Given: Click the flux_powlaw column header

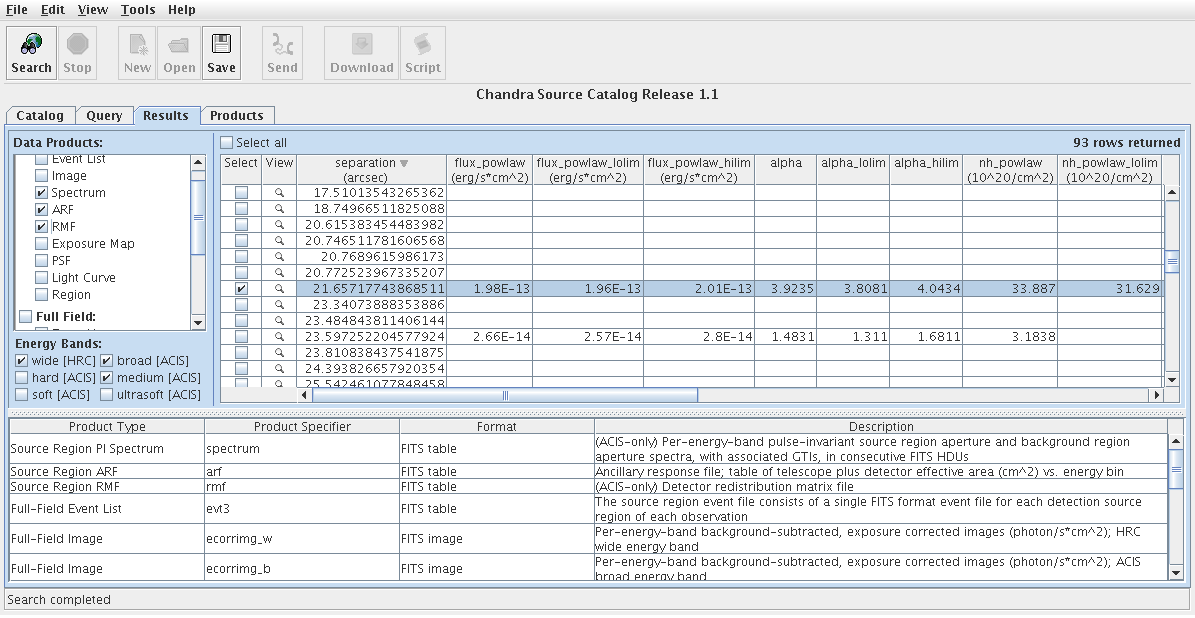Looking at the screenshot, I should pyautogui.click(x=490, y=170).
